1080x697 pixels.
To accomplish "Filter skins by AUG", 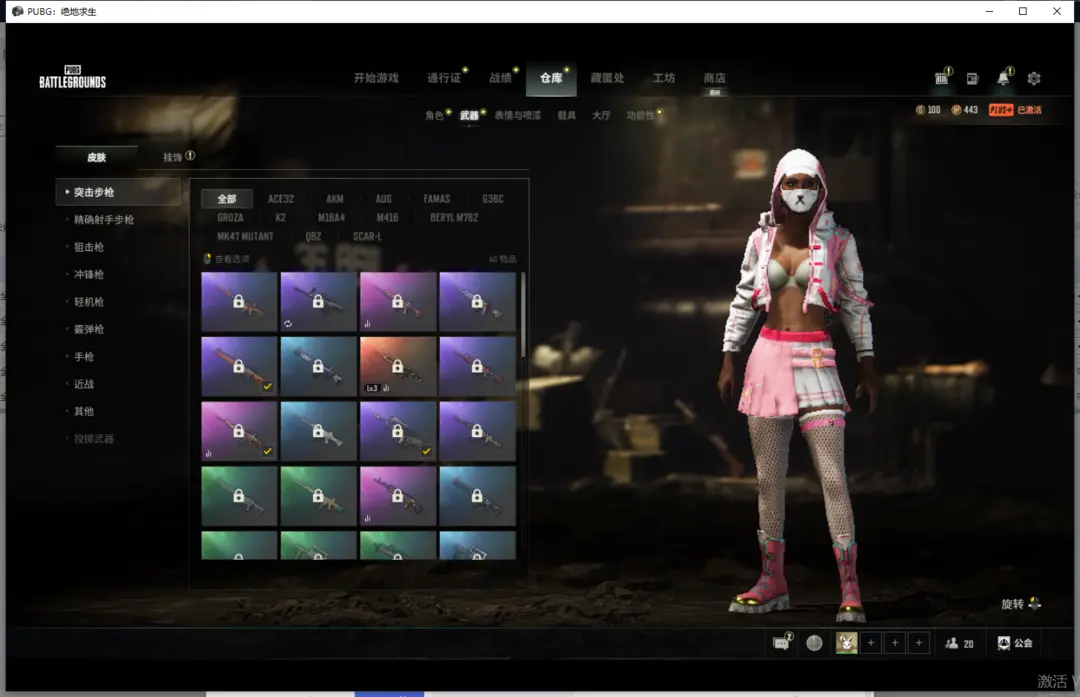I will [x=384, y=199].
